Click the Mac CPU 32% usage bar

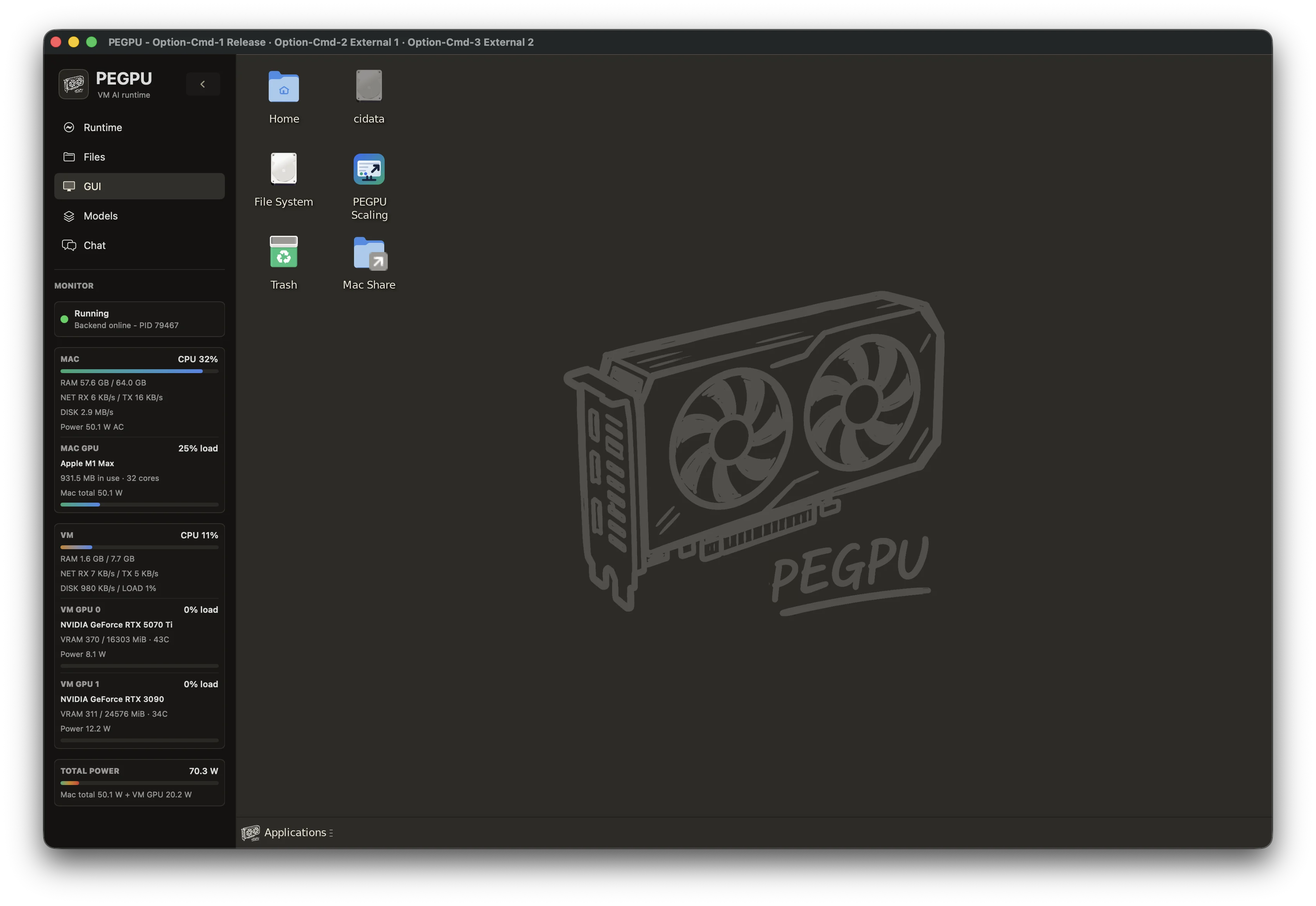coord(140,371)
